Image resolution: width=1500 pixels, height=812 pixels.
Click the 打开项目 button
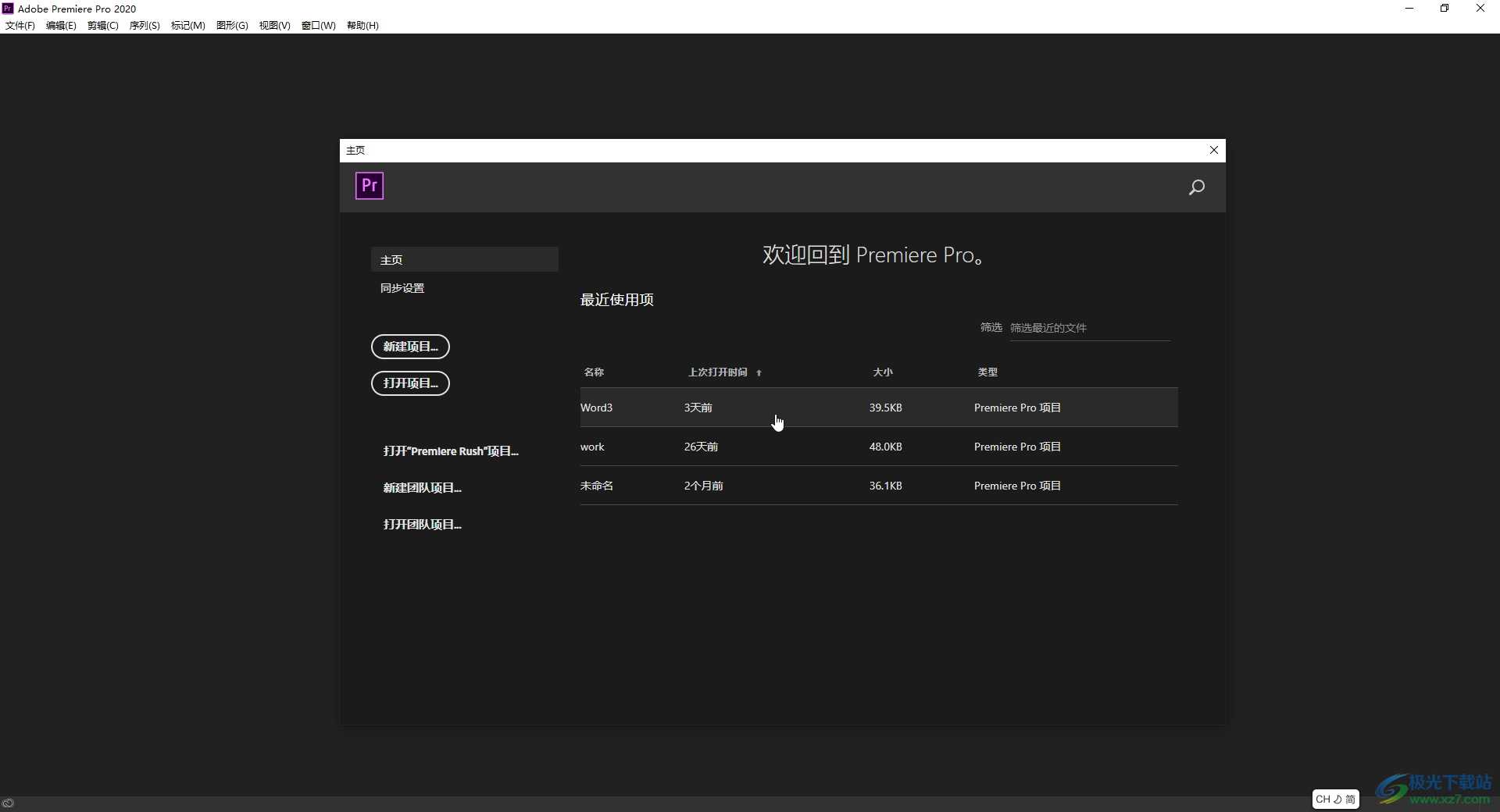(410, 383)
